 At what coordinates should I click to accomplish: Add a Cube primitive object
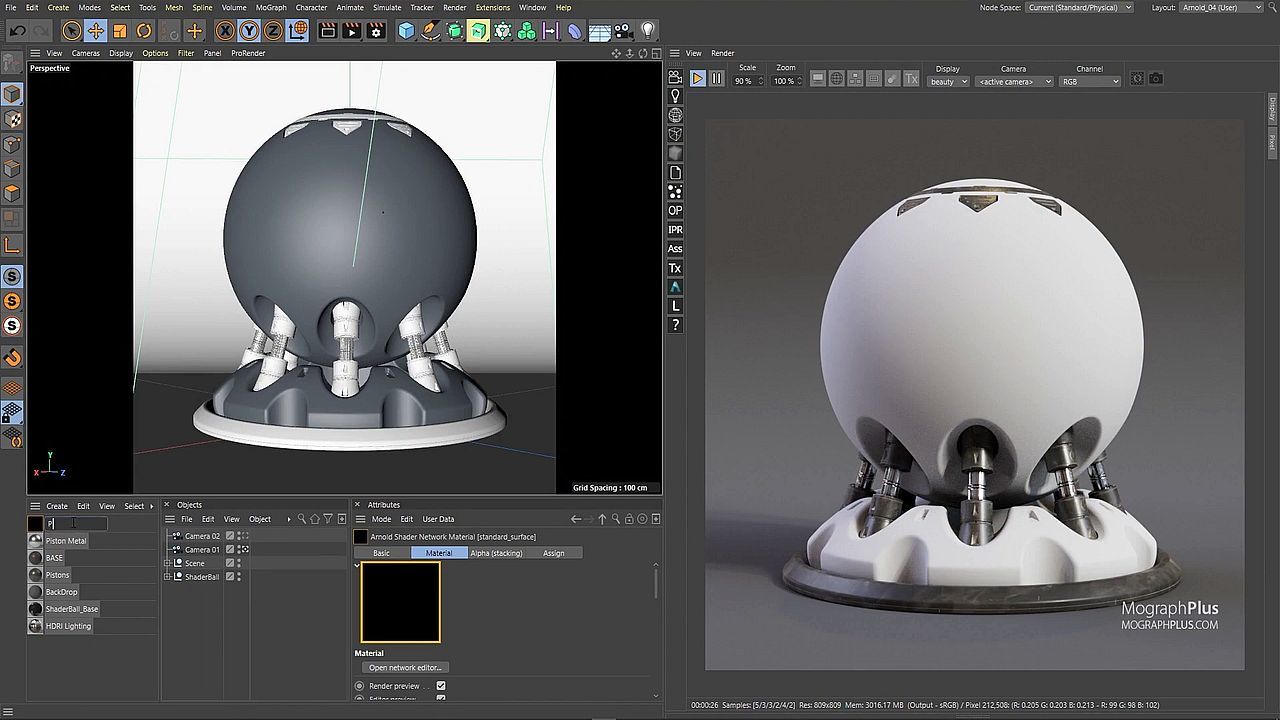406,31
